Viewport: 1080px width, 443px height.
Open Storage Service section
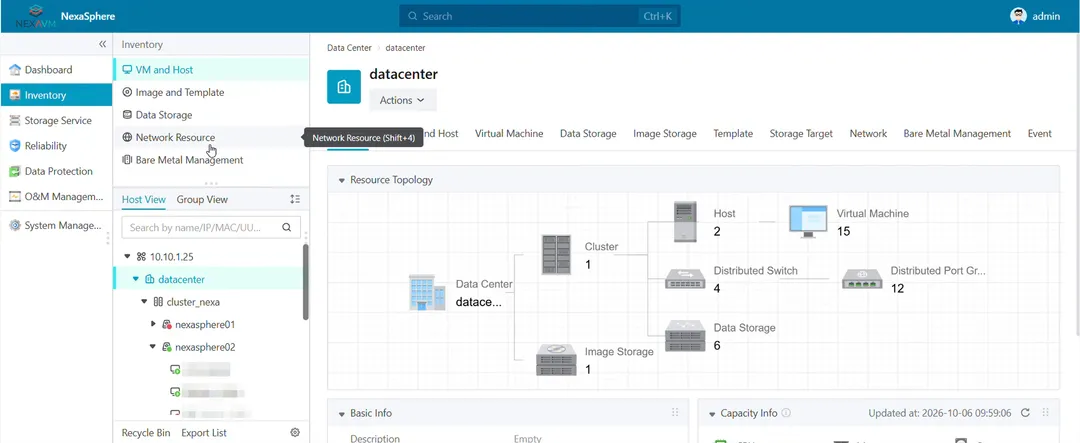coord(56,121)
